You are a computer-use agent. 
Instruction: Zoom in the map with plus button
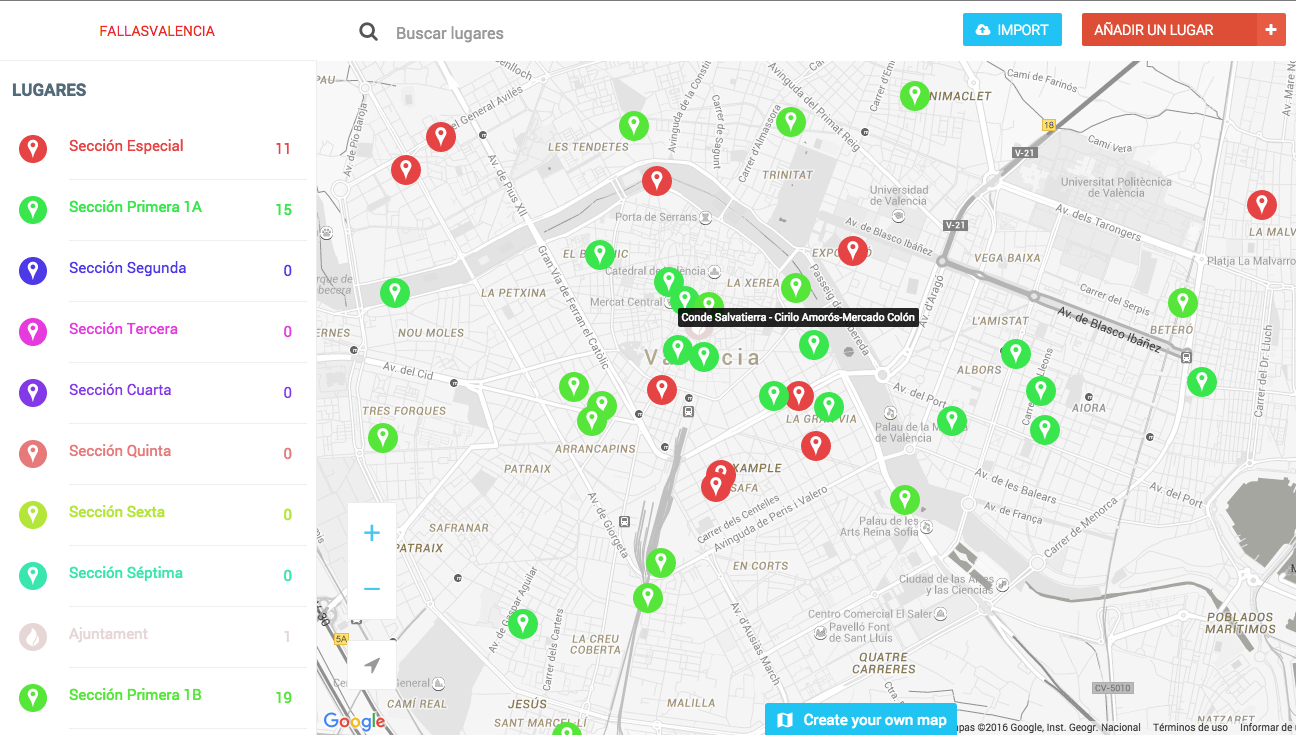372,533
